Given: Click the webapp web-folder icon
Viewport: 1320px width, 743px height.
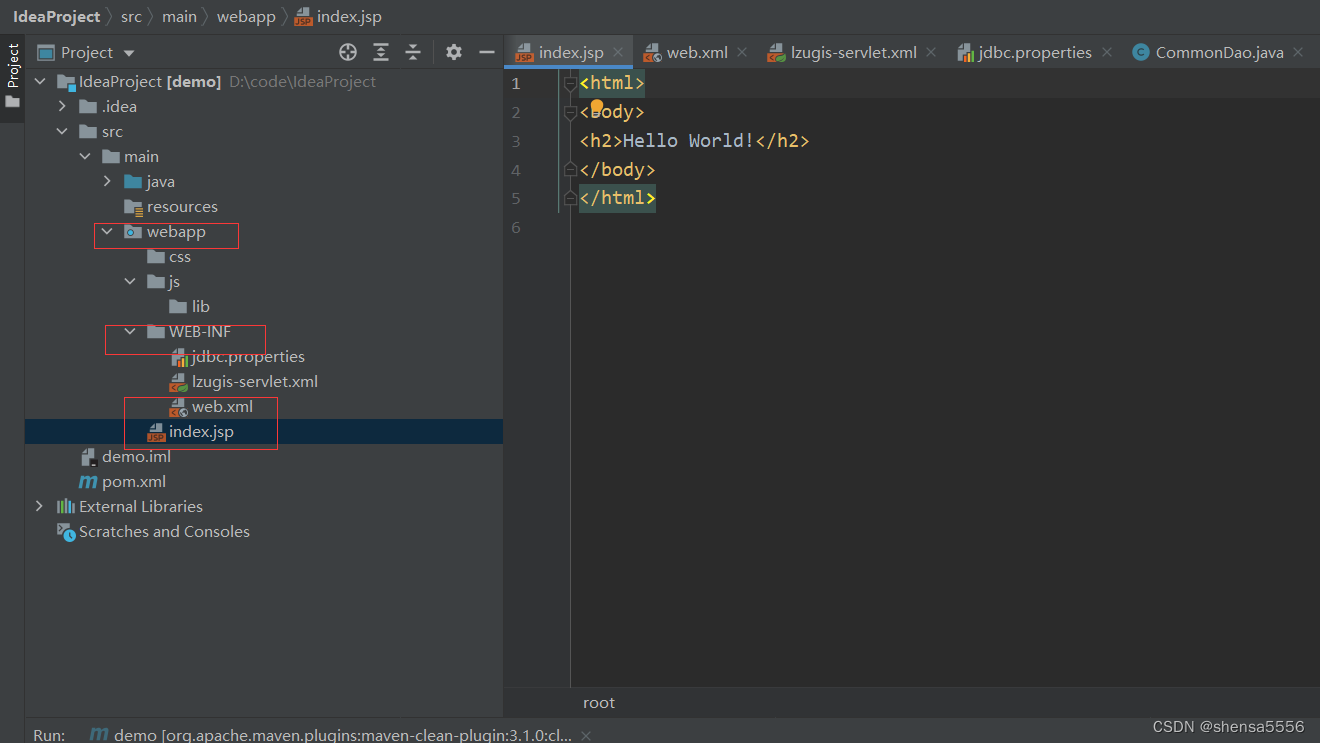Looking at the screenshot, I should click(x=133, y=232).
